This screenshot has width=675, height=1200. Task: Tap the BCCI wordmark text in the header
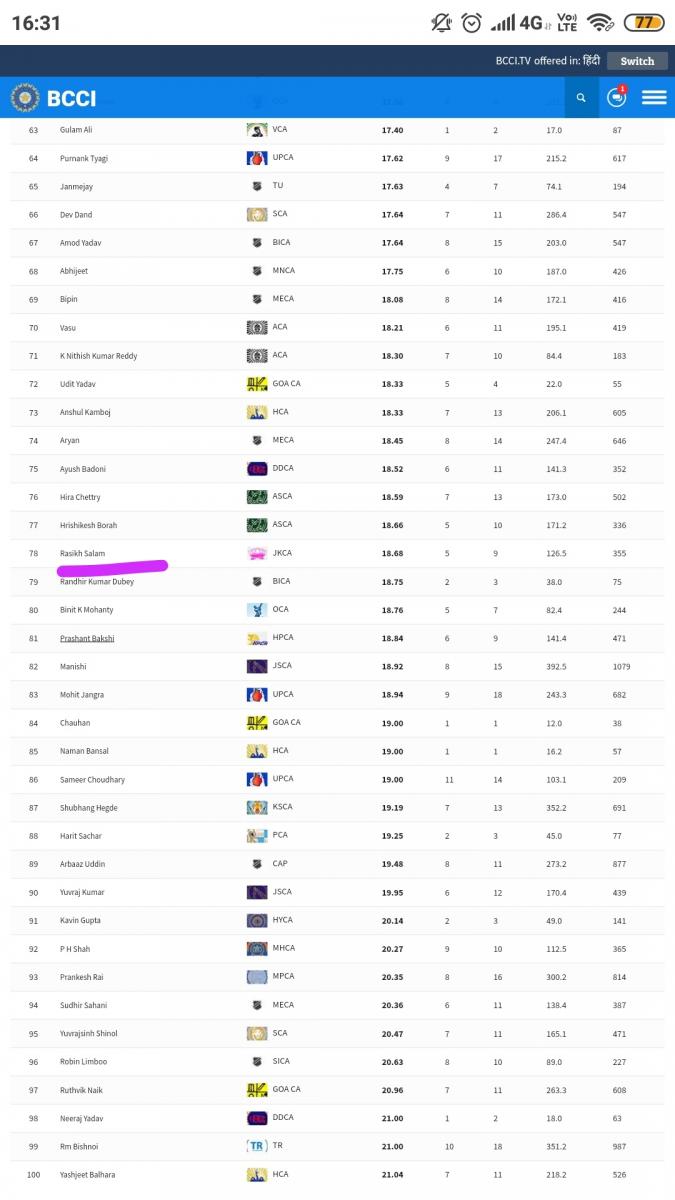click(72, 98)
